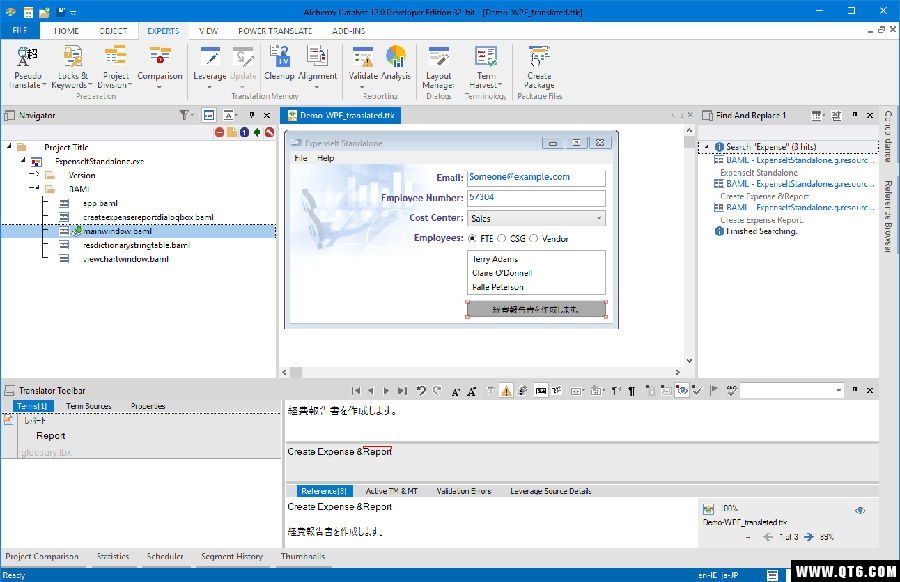Open Locks & Keywords tool
Screen dimensions: 900x582
click(x=72, y=67)
